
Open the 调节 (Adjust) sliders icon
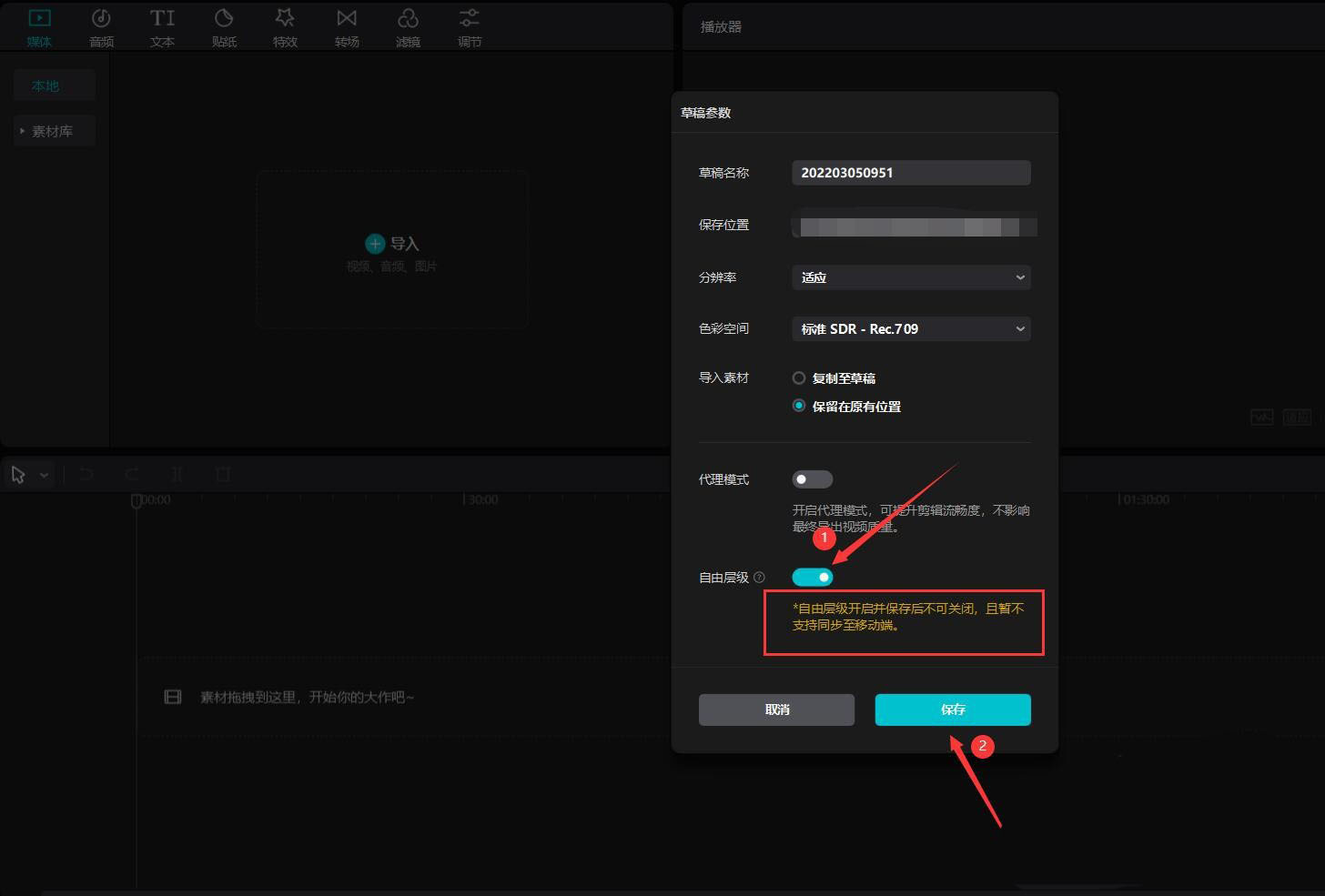[x=470, y=20]
